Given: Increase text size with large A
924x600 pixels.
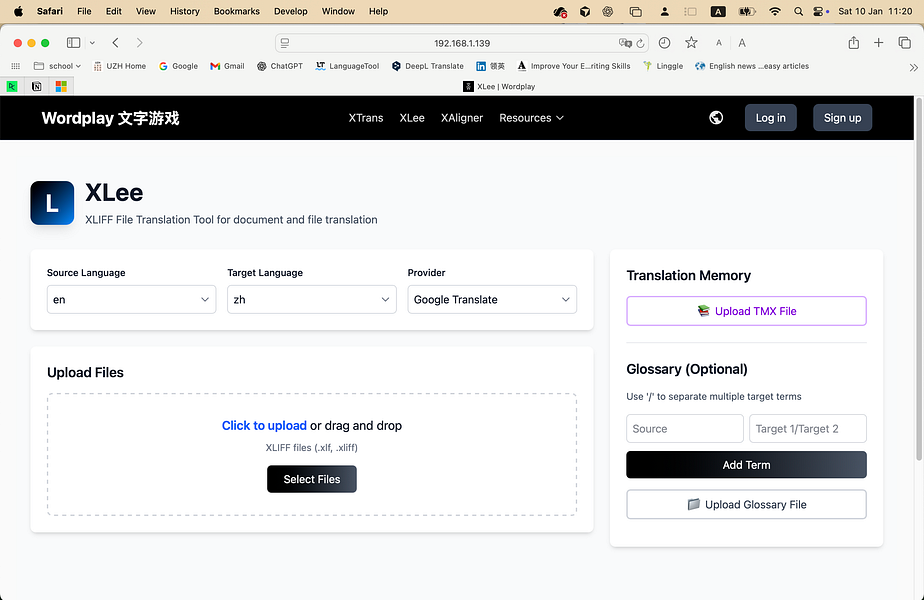Looking at the screenshot, I should point(742,42).
